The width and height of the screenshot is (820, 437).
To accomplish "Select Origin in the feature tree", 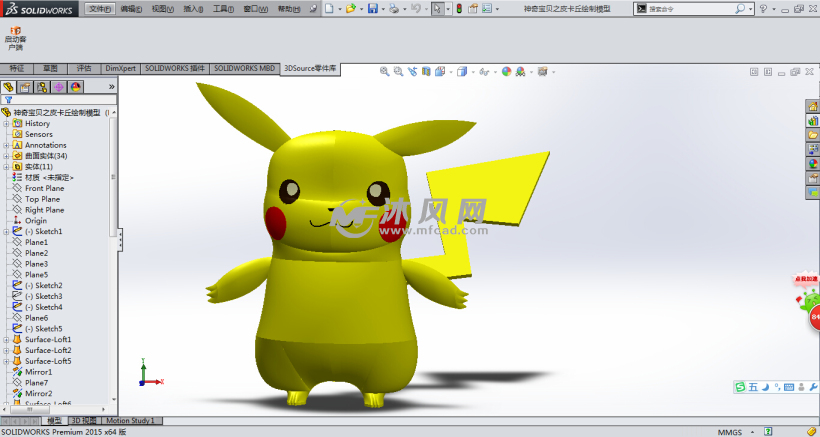I will 36,221.
